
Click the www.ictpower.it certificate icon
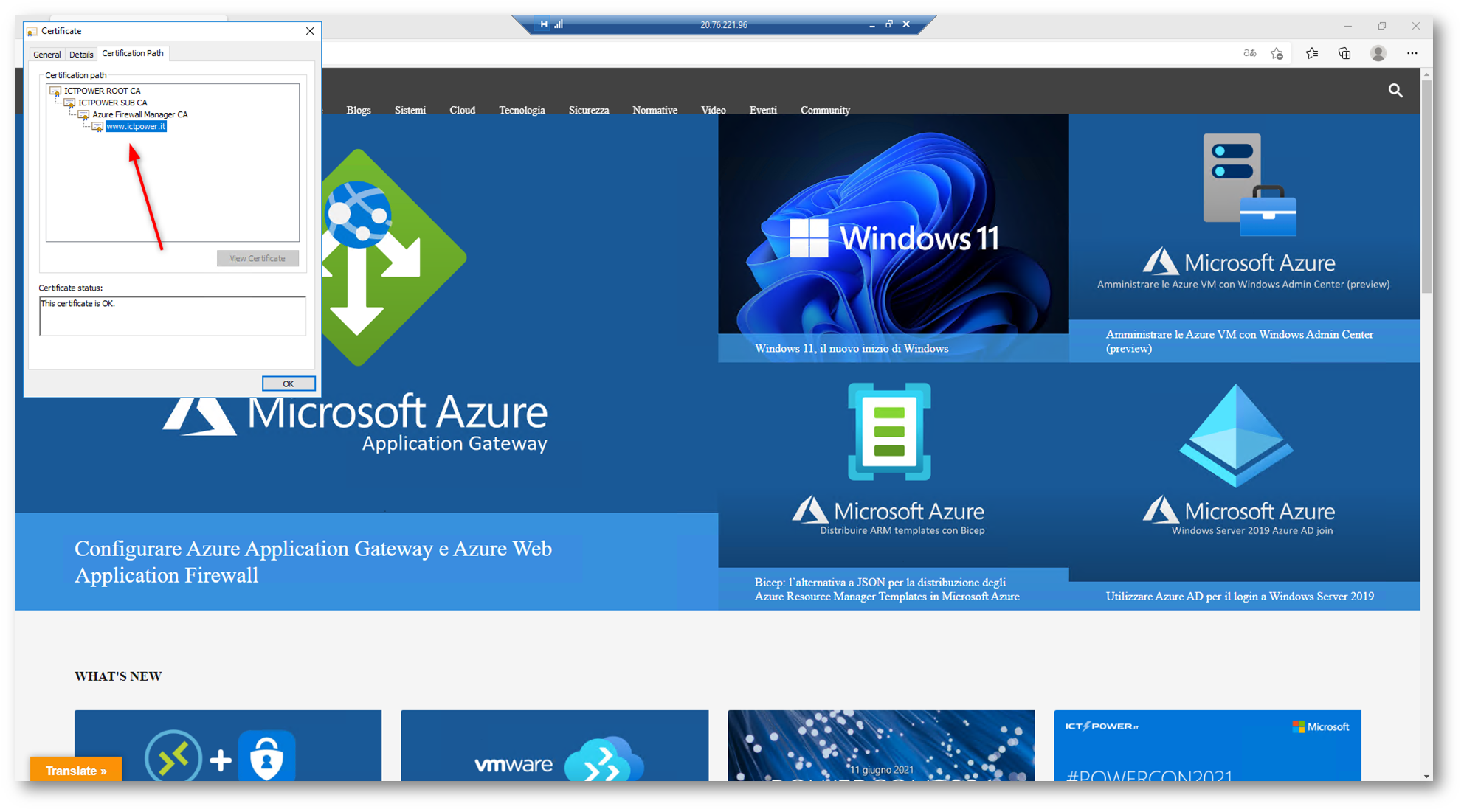click(x=97, y=127)
